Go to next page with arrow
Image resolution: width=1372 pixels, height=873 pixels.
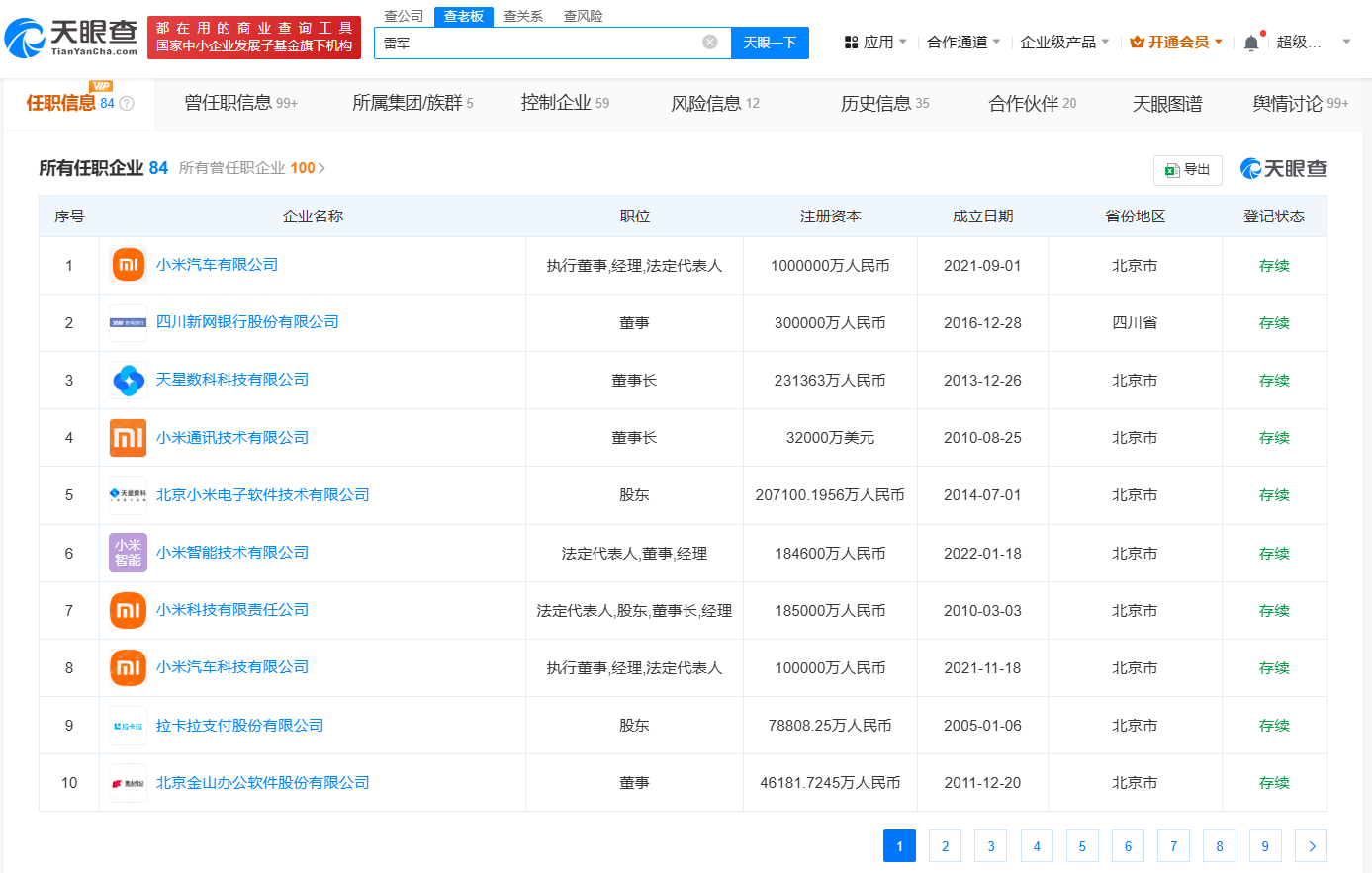click(1311, 846)
